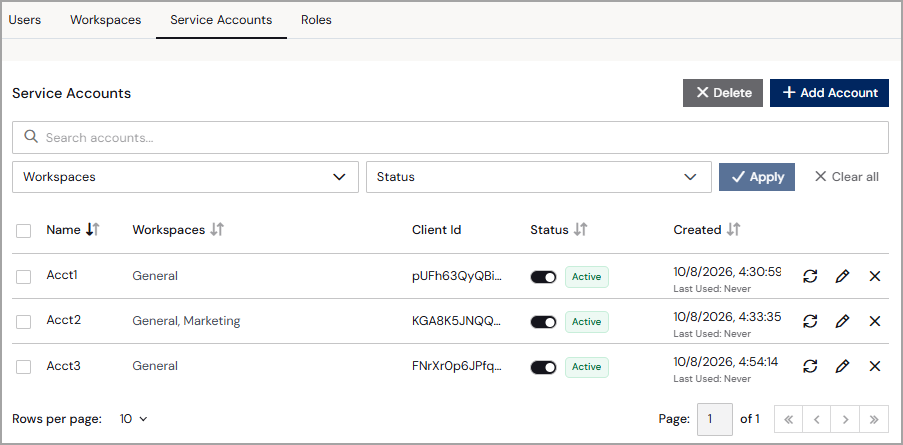The image size is (903, 445).
Task: Focus the Search accounts input field
Action: [x=450, y=137]
